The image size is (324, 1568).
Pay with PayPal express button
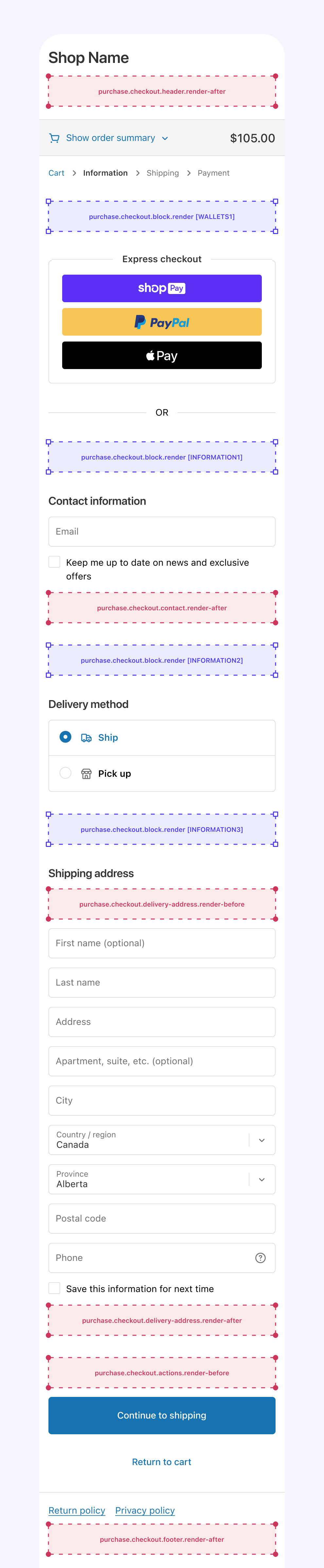[162, 322]
